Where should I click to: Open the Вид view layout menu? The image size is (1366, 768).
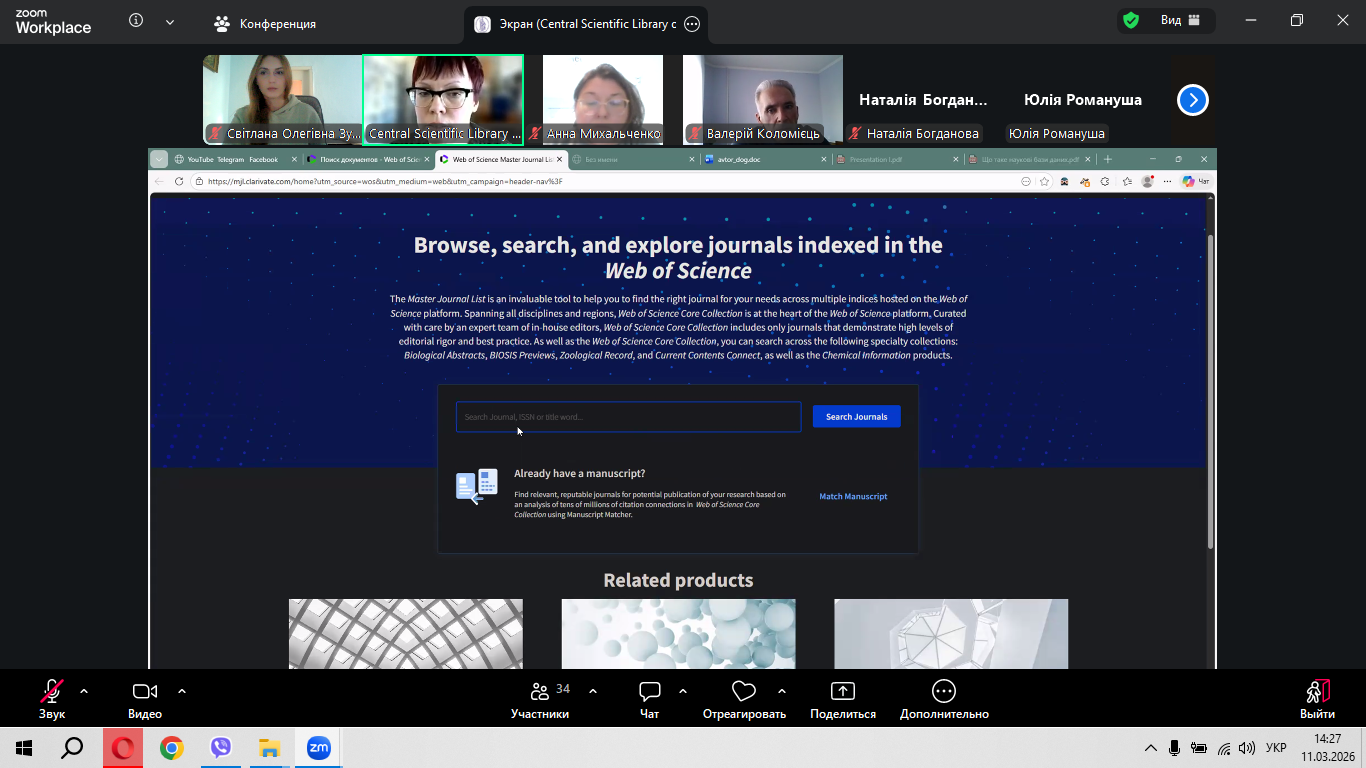1180,21
